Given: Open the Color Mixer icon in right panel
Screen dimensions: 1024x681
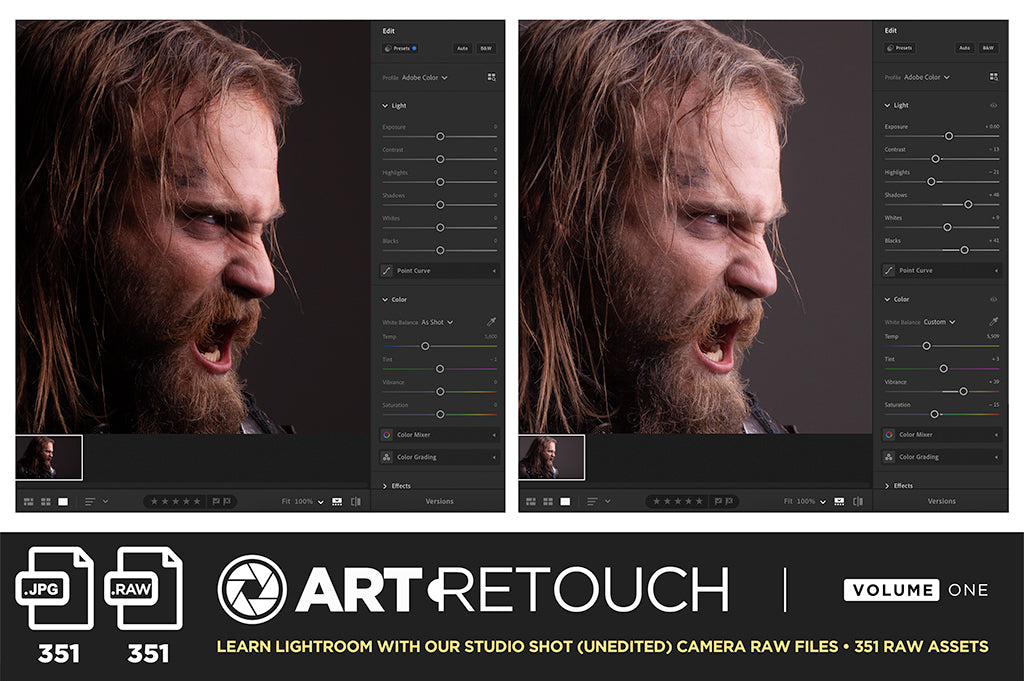Looking at the screenshot, I should click(x=889, y=435).
